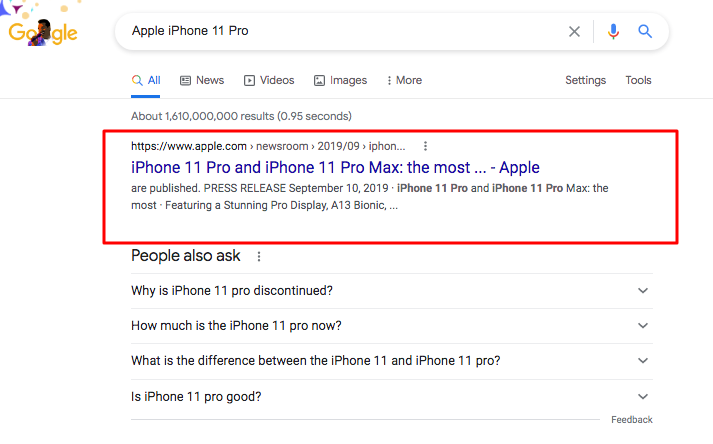Expand "Is iPhone 11 pro good?" question
This screenshot has width=713, height=444.
(x=392, y=397)
